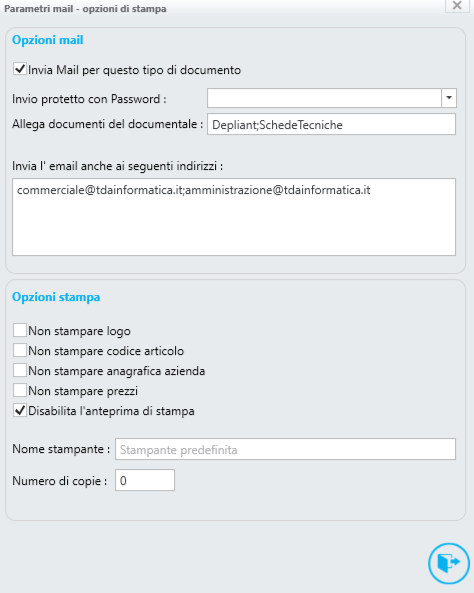
Task: Click the additional email addresses text area
Action: tap(234, 217)
